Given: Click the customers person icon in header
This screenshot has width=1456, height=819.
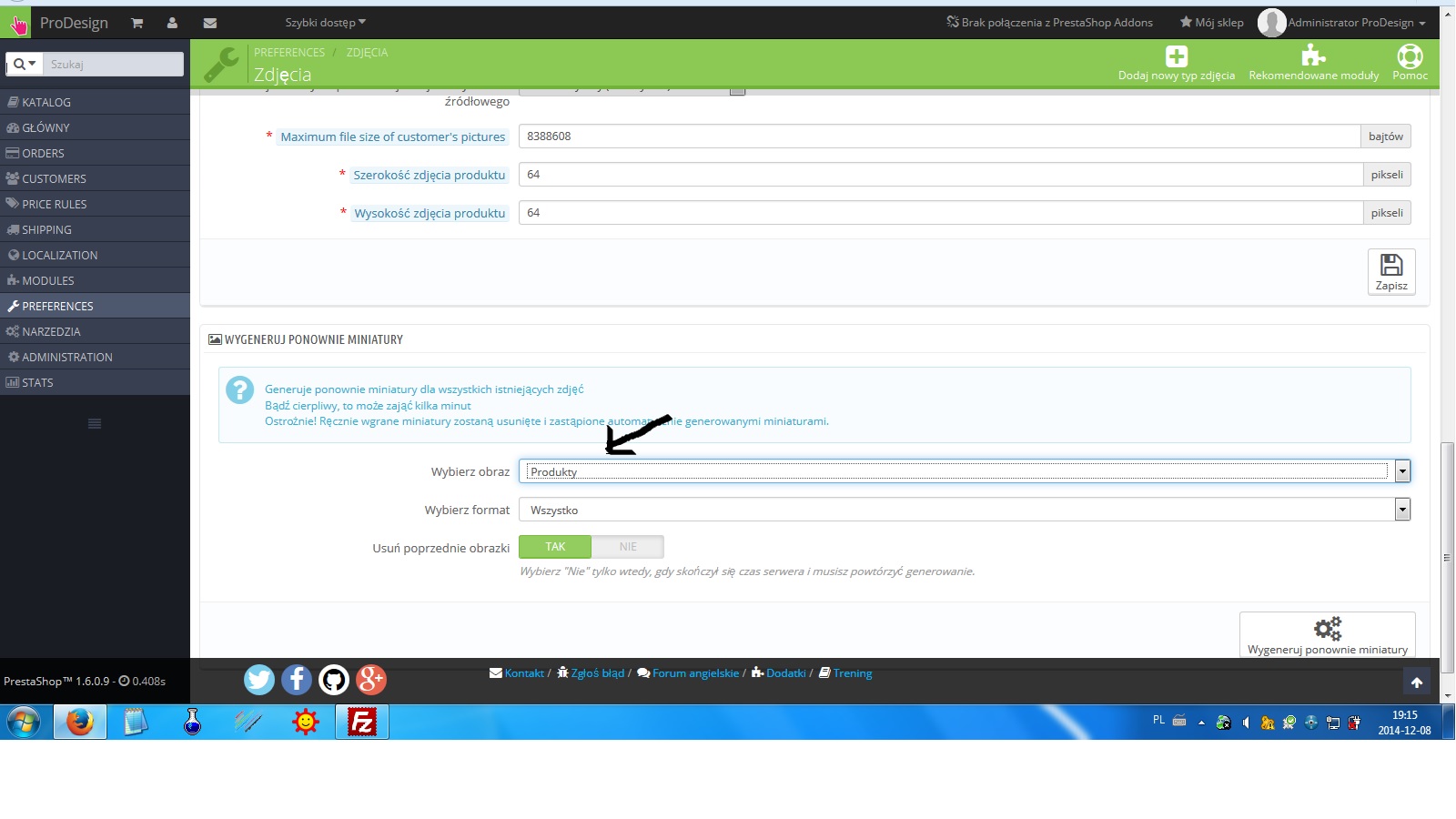Looking at the screenshot, I should pos(172,23).
